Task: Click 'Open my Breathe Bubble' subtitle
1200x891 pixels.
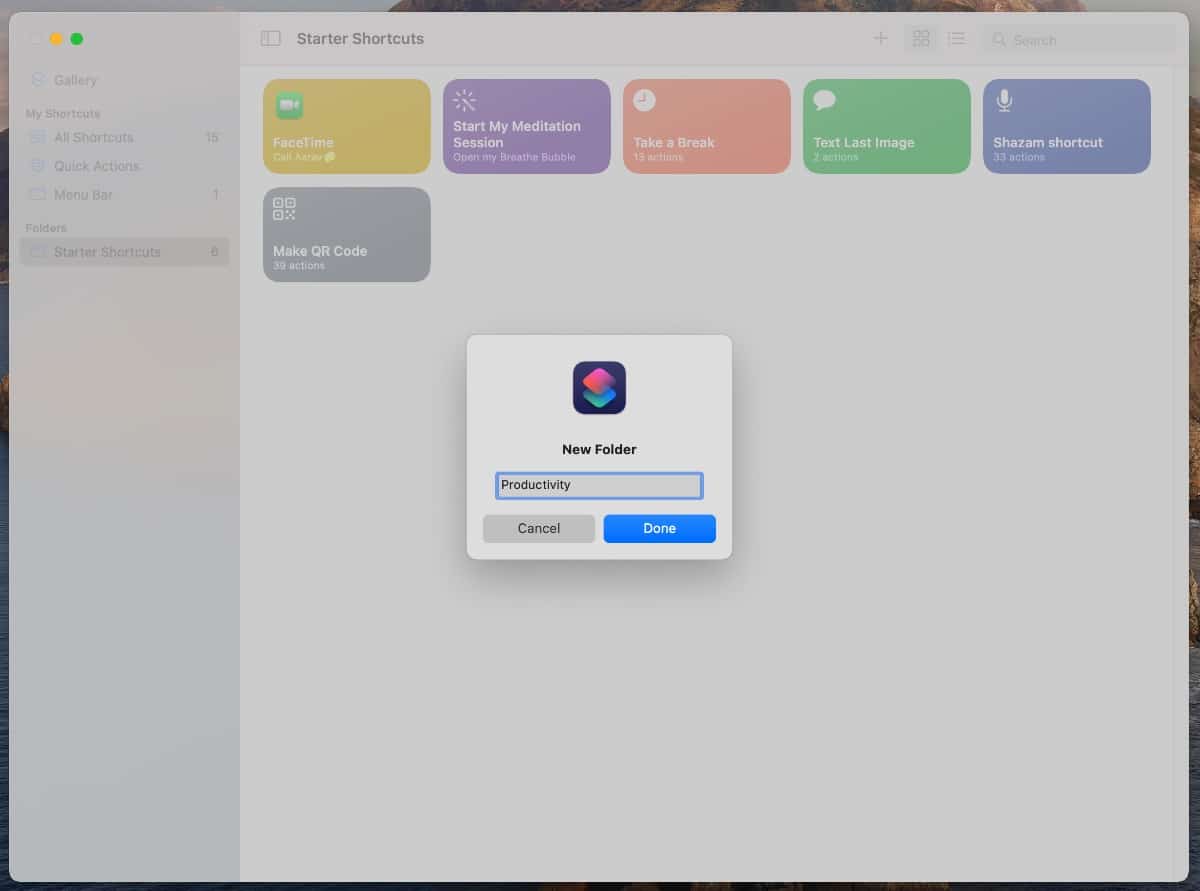Action: (514, 158)
